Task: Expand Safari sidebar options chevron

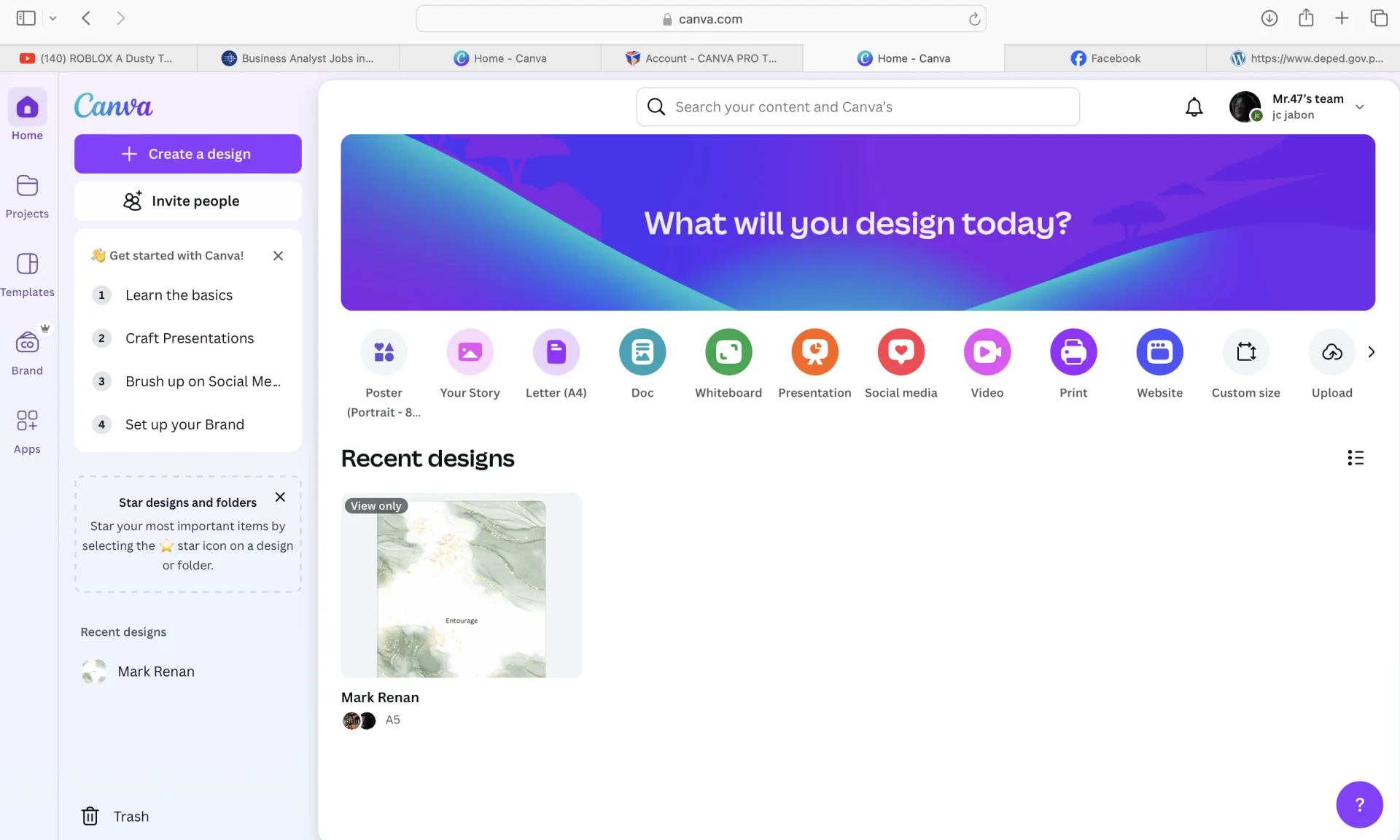Action: tap(52, 18)
